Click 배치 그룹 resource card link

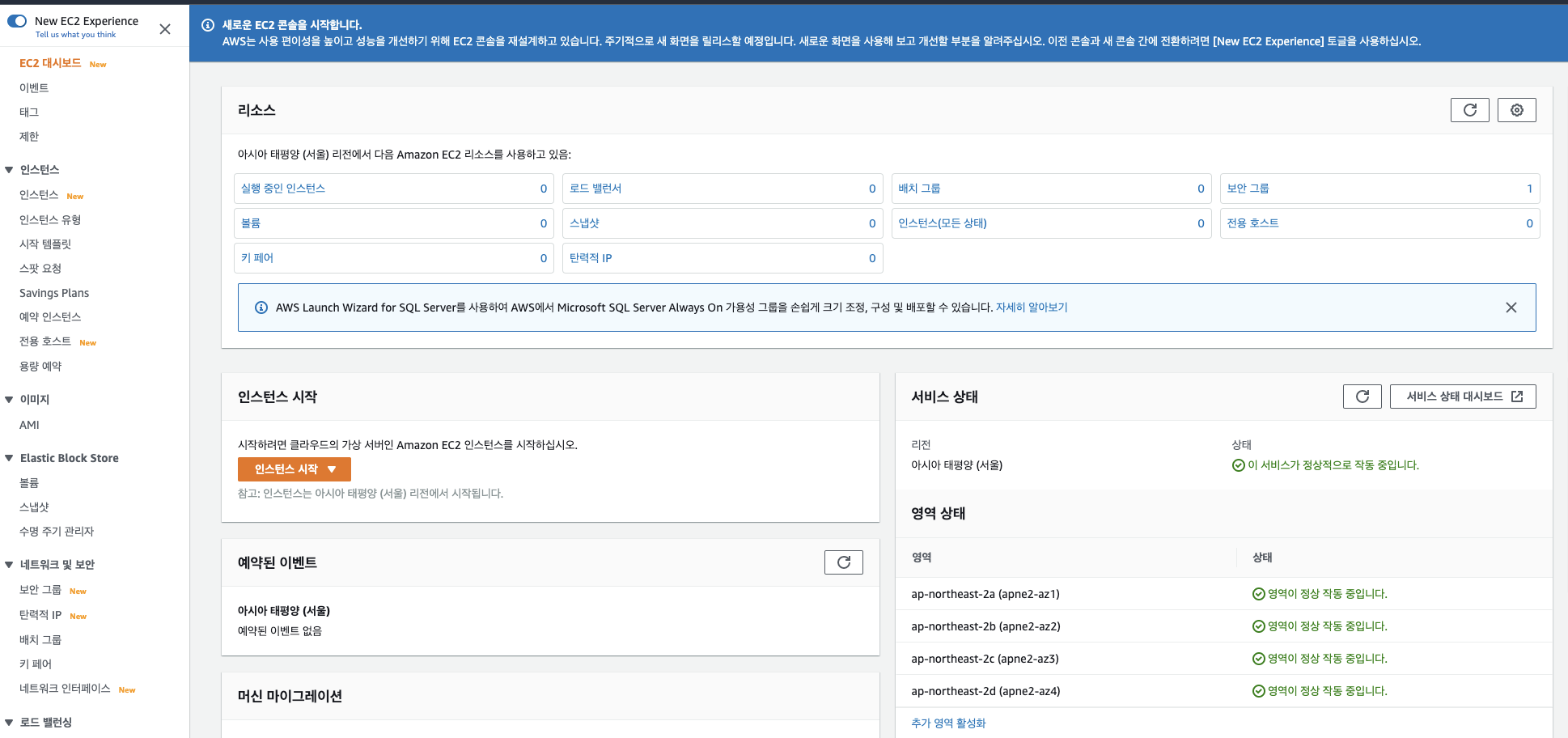919,189
